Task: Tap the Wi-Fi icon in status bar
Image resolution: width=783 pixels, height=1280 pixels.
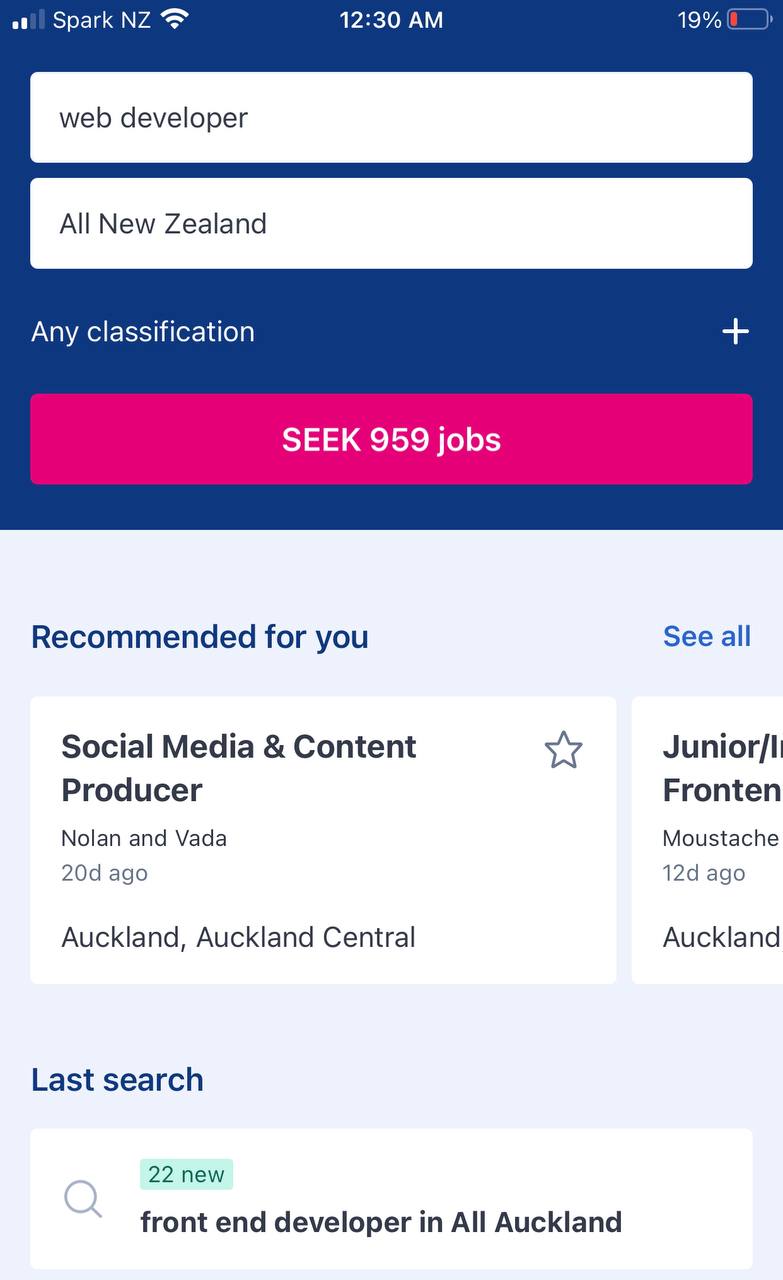Action: [175, 19]
